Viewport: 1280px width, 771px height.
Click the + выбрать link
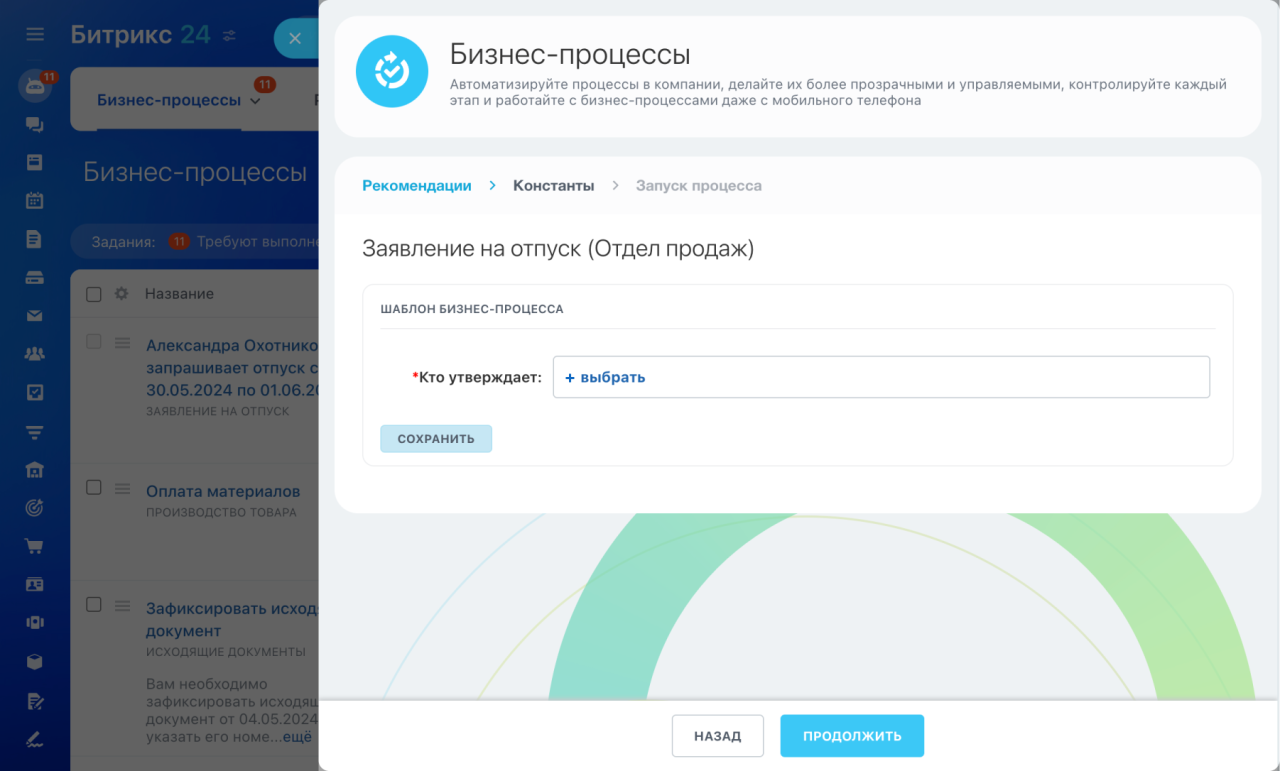point(605,377)
